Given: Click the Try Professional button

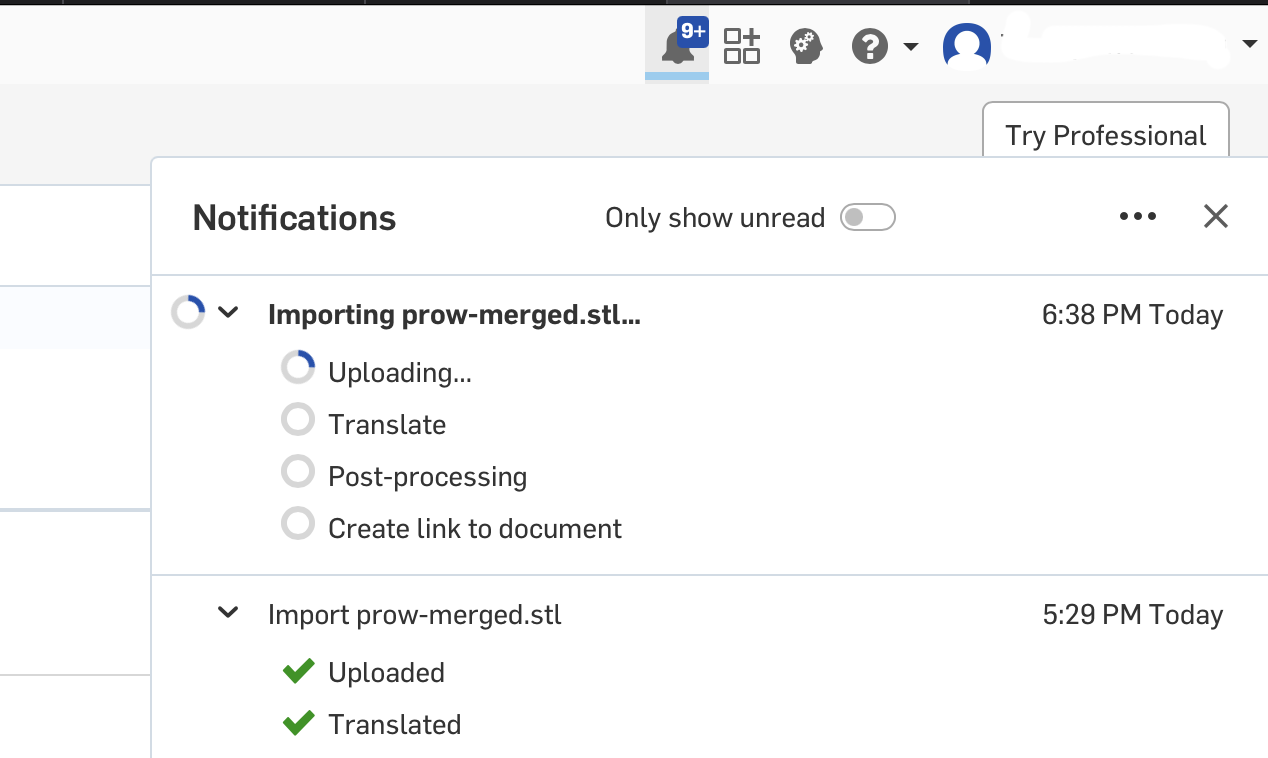Looking at the screenshot, I should tap(1105, 135).
